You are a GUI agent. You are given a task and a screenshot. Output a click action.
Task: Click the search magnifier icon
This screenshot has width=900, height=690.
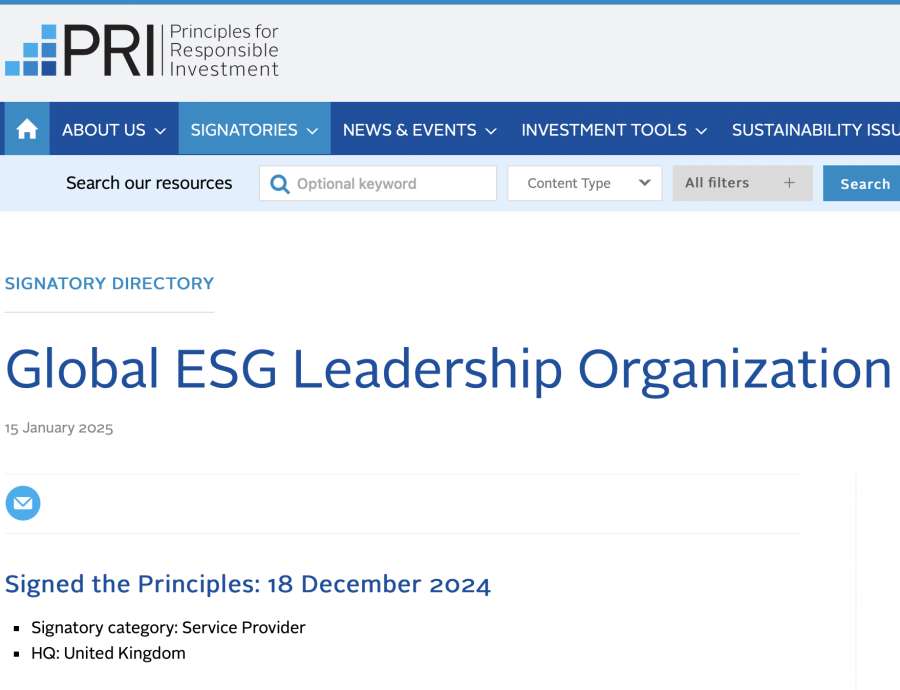pos(280,184)
